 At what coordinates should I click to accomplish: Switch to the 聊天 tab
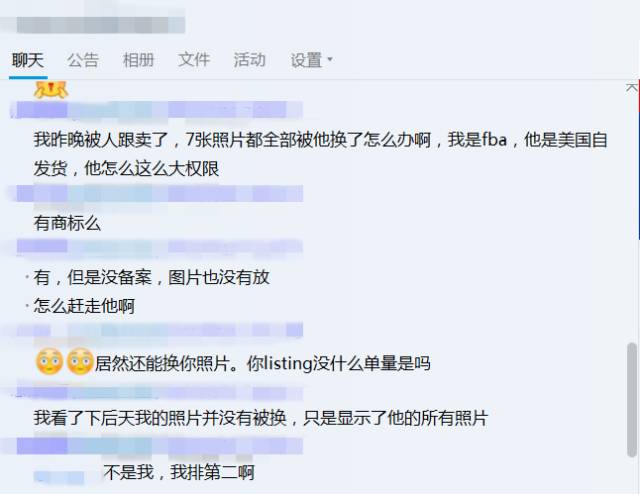point(28,60)
